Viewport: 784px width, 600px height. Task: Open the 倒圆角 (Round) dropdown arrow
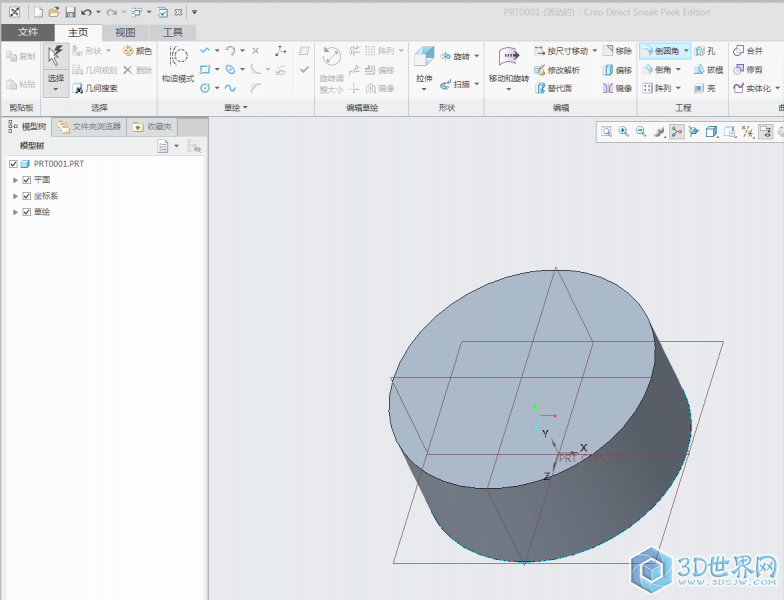[x=686, y=51]
